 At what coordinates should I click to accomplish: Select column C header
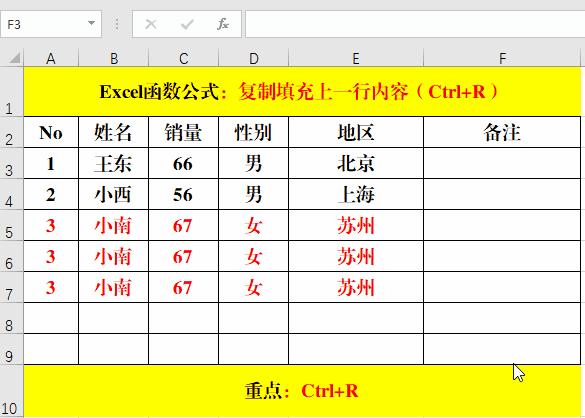(x=183, y=58)
